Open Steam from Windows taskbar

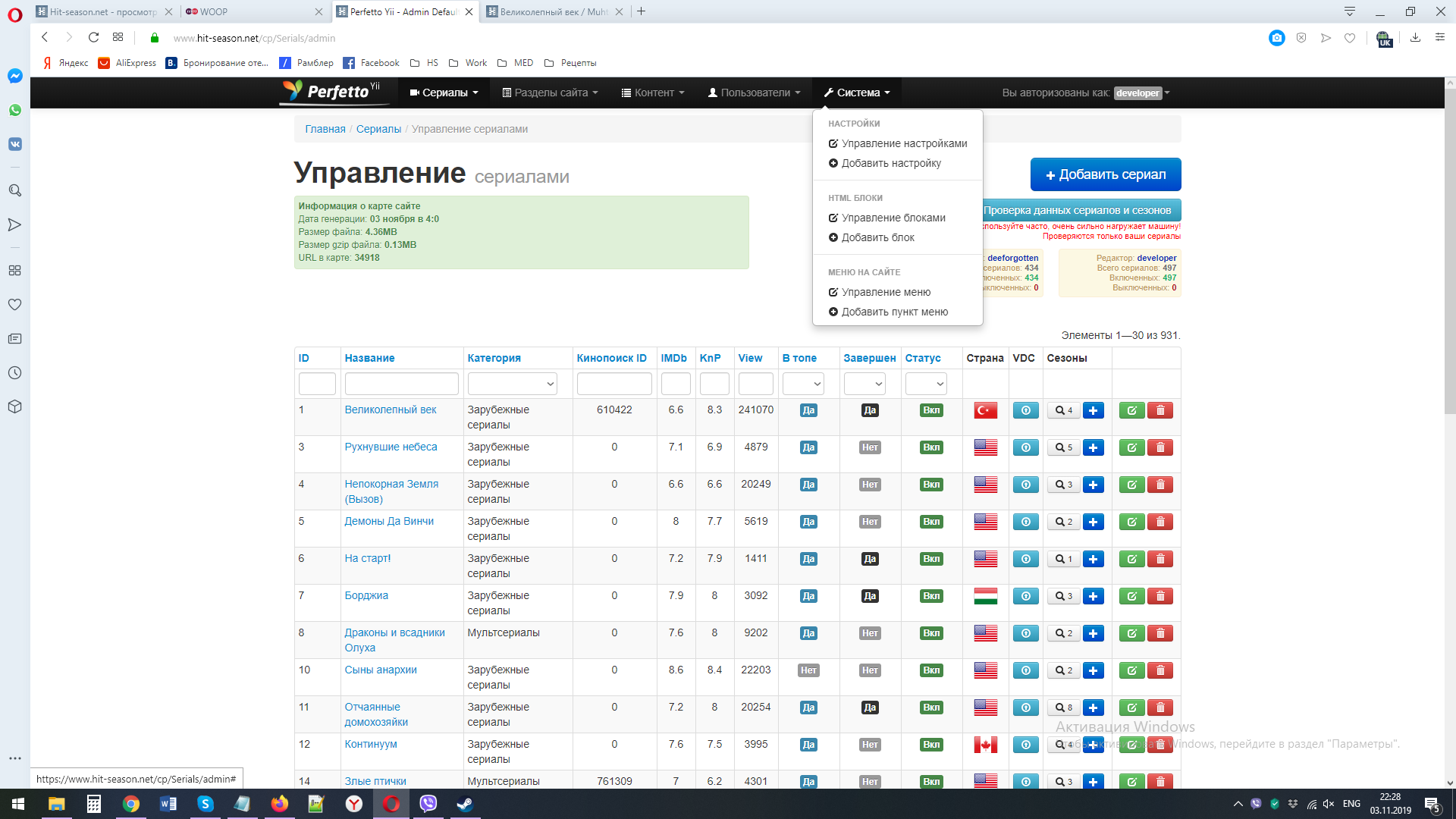pos(464,804)
